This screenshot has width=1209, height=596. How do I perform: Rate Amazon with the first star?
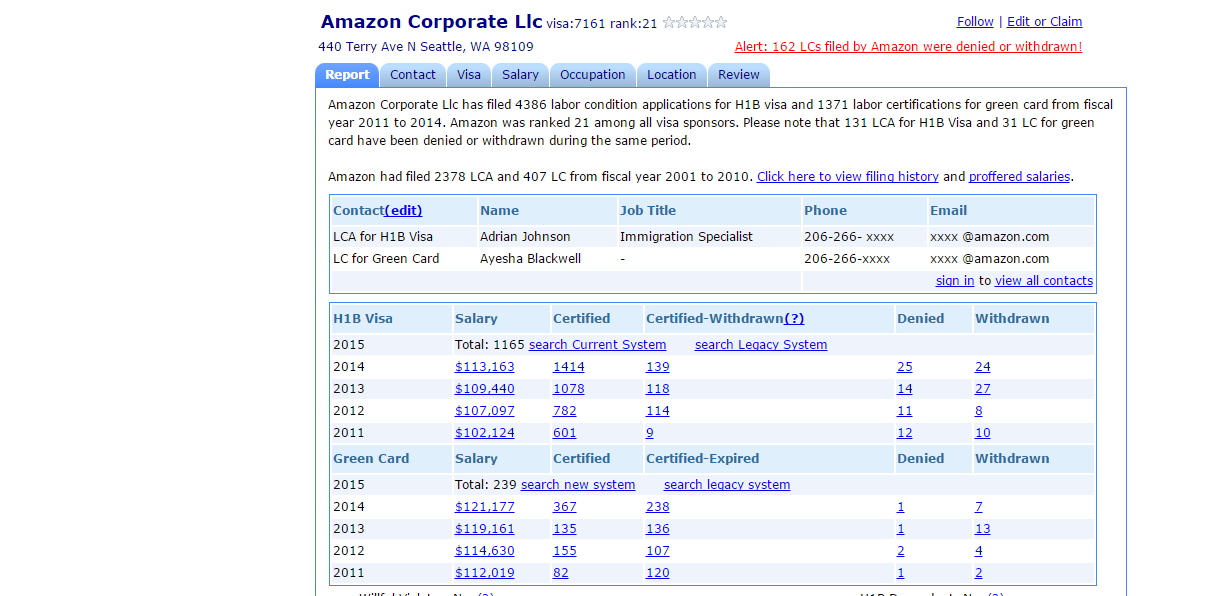point(669,22)
